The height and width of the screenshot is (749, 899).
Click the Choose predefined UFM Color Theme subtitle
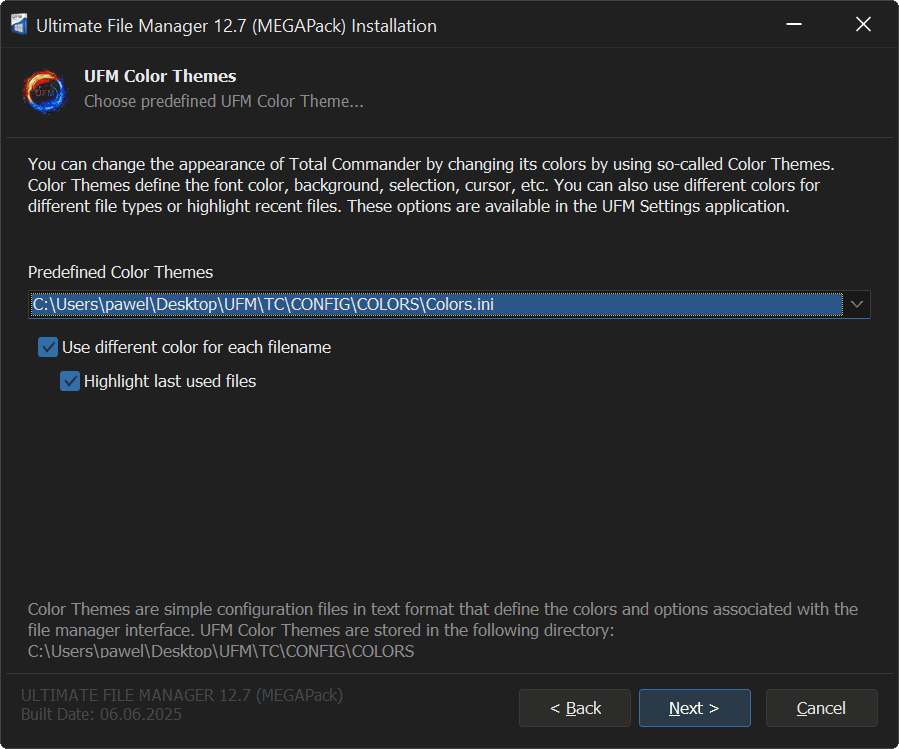click(223, 101)
